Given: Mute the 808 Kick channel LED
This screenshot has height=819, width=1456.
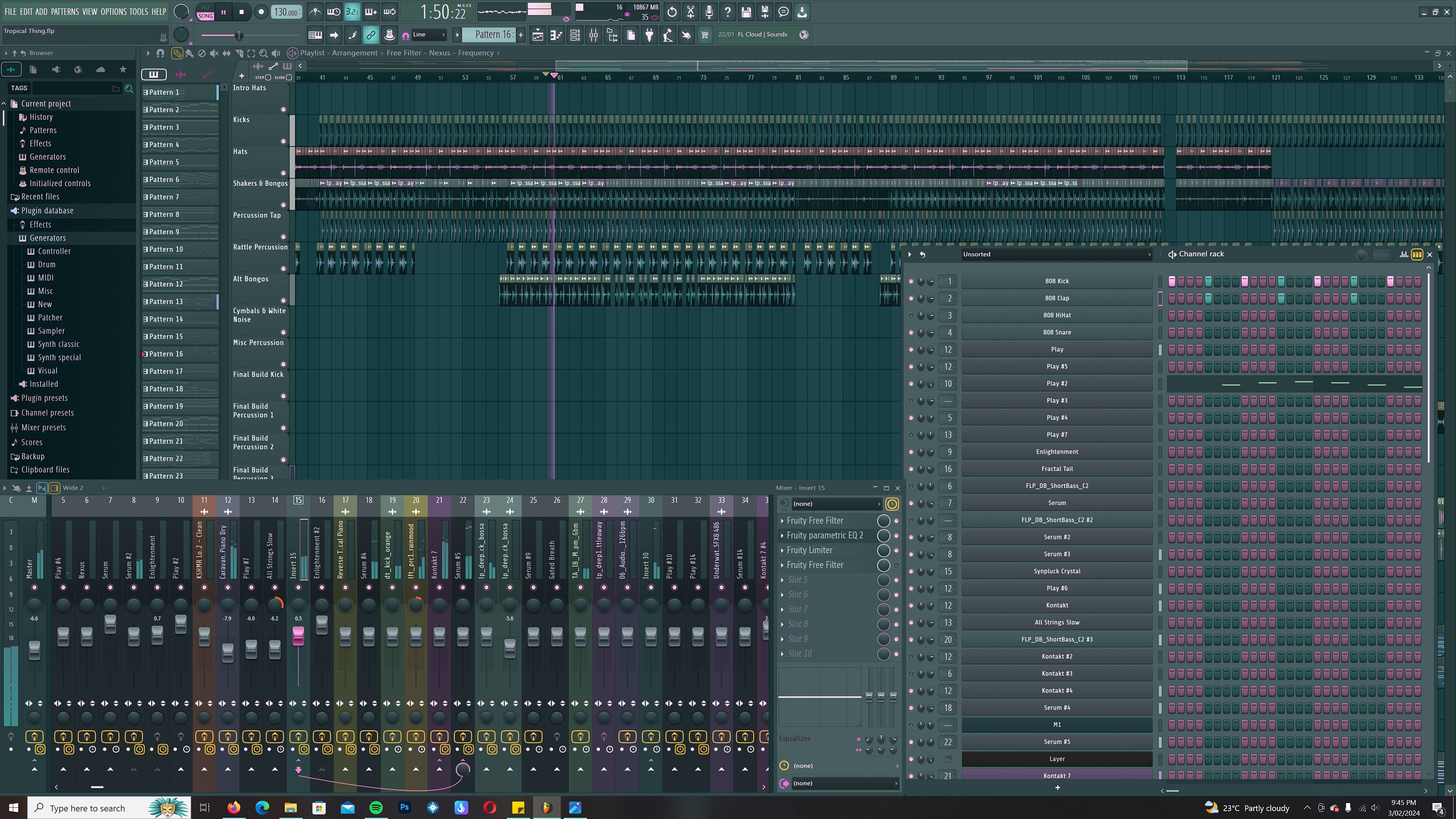Looking at the screenshot, I should point(911,281).
